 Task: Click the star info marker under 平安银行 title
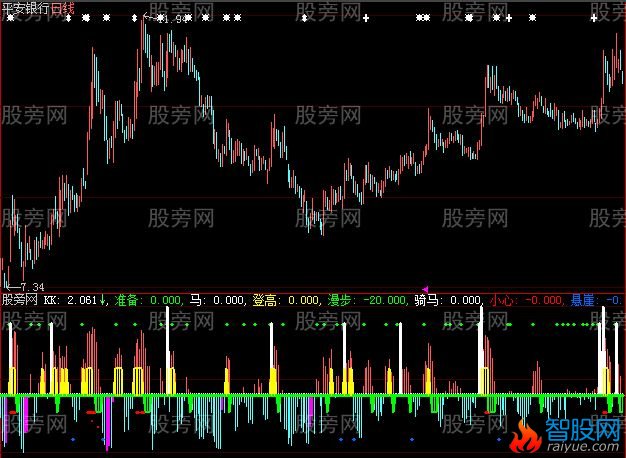pyautogui.click(x=10, y=18)
